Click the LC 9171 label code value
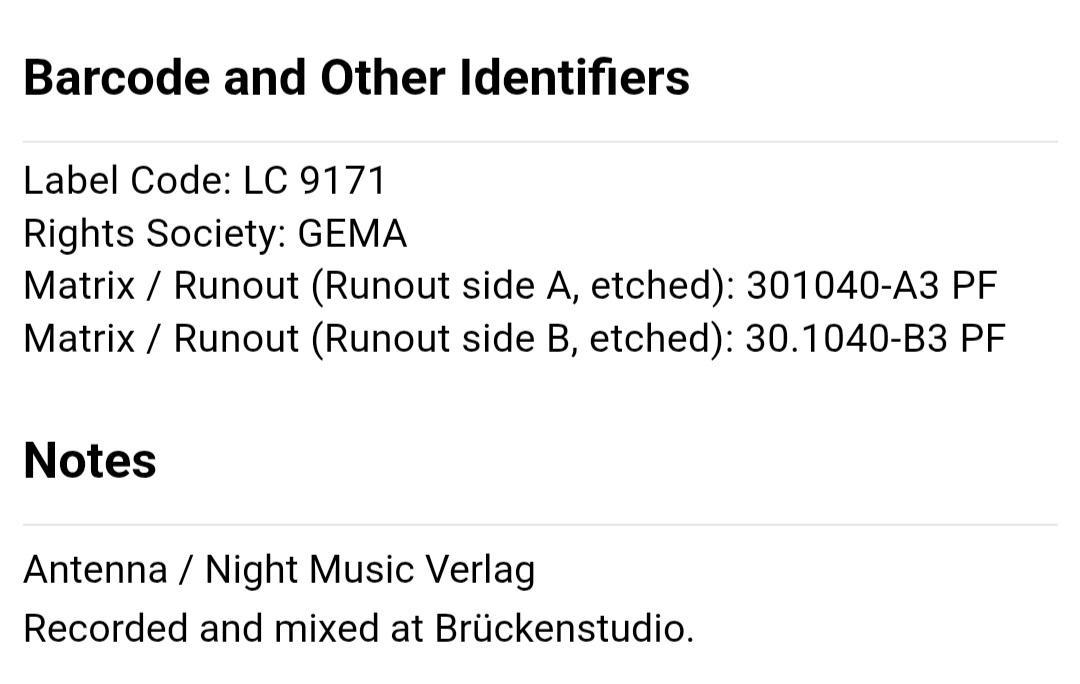 [x=314, y=181]
